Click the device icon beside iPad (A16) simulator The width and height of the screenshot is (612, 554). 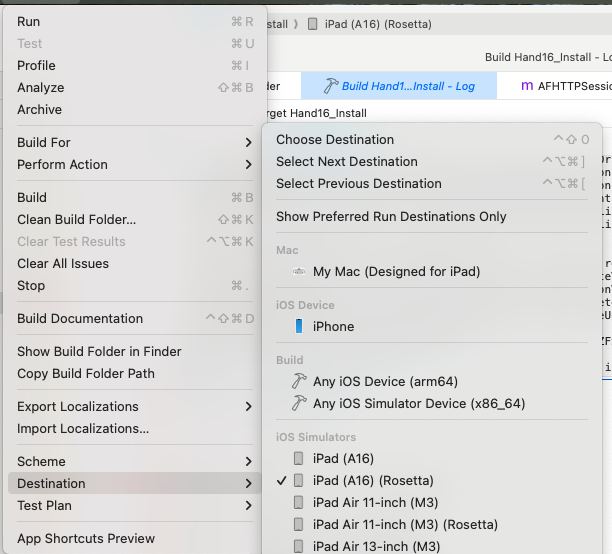299,458
